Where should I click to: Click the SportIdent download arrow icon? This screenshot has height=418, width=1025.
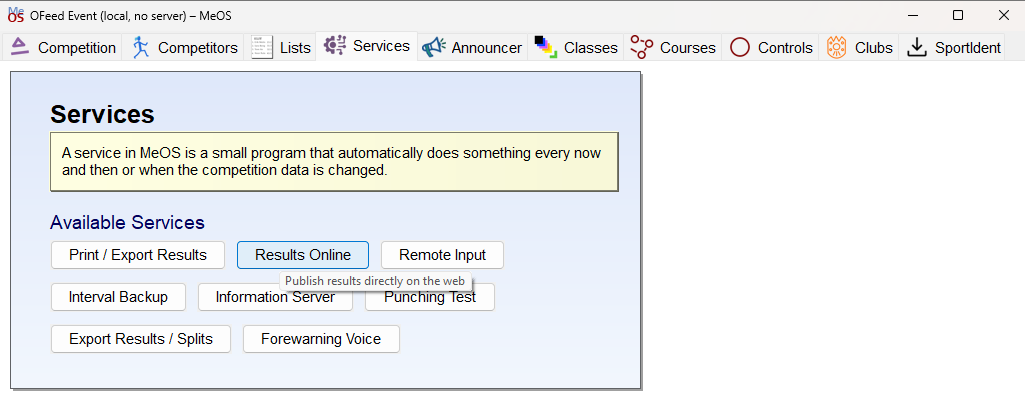918,47
